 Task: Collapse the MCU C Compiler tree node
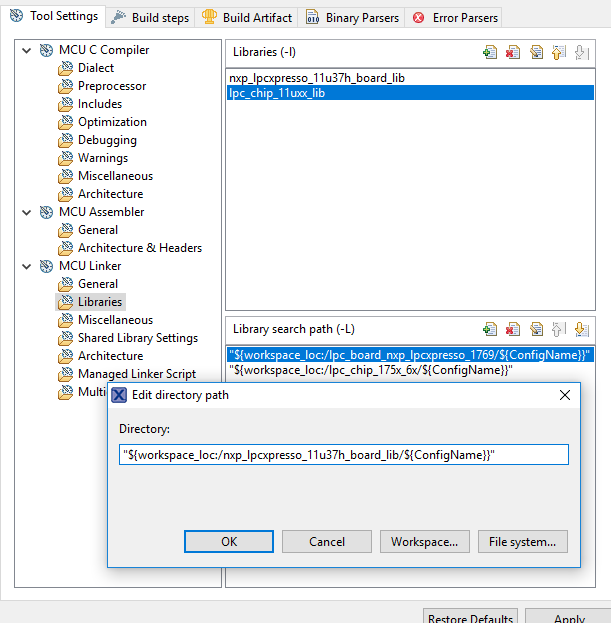pos(27,50)
